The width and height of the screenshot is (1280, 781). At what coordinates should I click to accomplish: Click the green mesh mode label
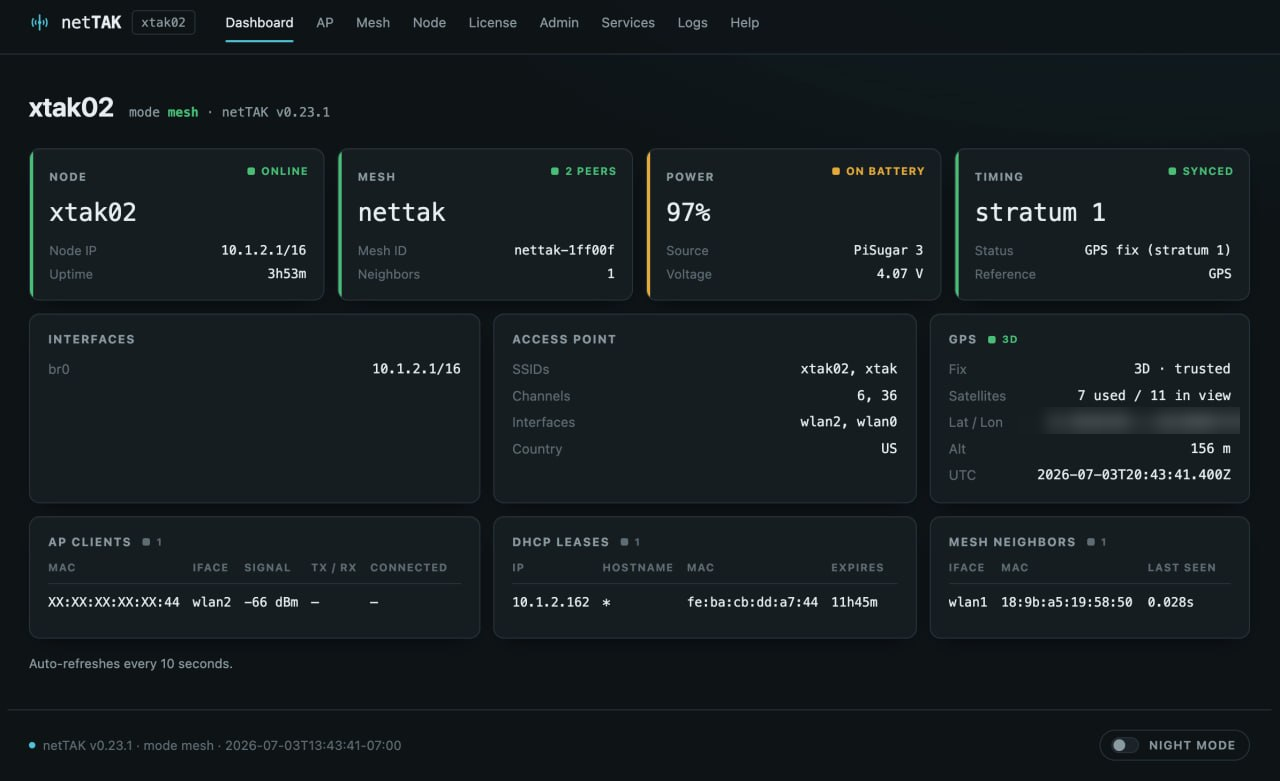(183, 112)
